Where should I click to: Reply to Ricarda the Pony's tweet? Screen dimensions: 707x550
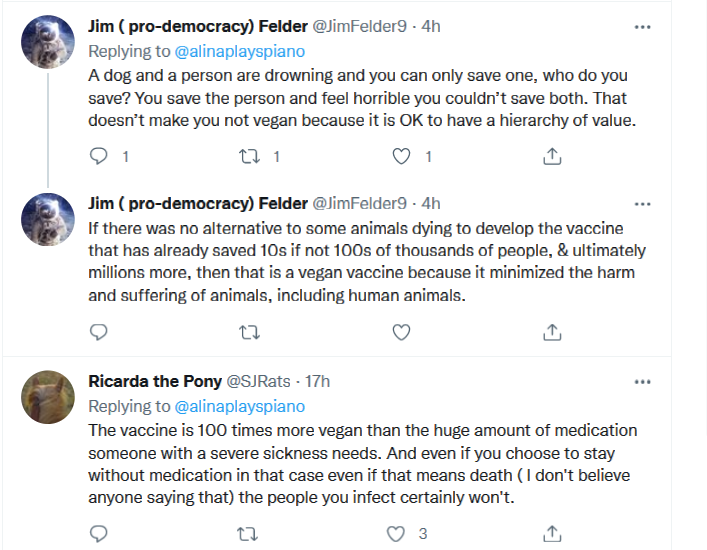(98, 533)
